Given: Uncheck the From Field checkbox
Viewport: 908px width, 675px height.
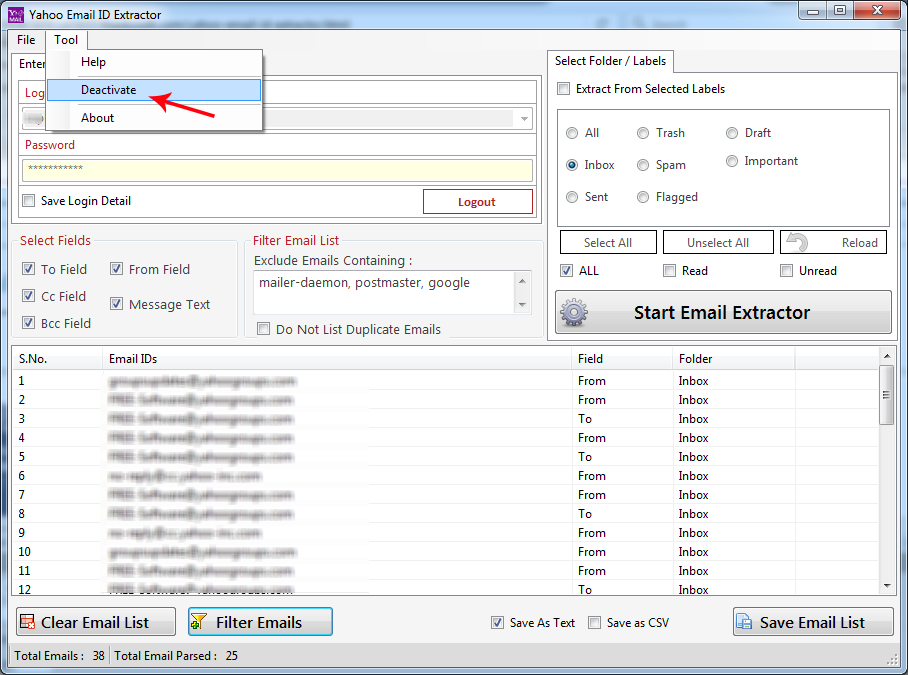Looking at the screenshot, I should click(x=116, y=269).
